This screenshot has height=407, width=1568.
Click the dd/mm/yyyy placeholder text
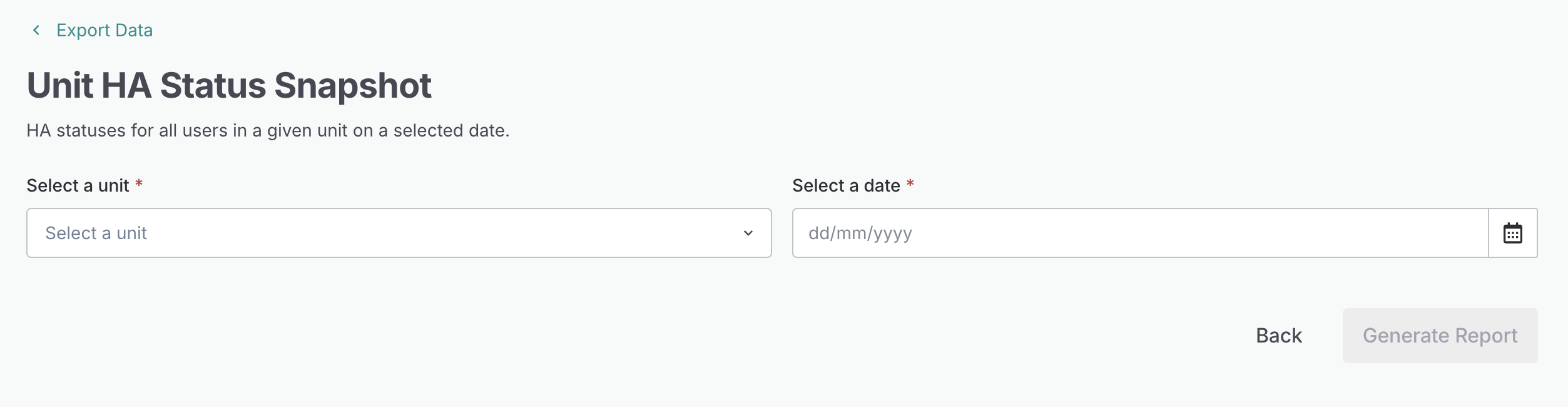tap(860, 233)
